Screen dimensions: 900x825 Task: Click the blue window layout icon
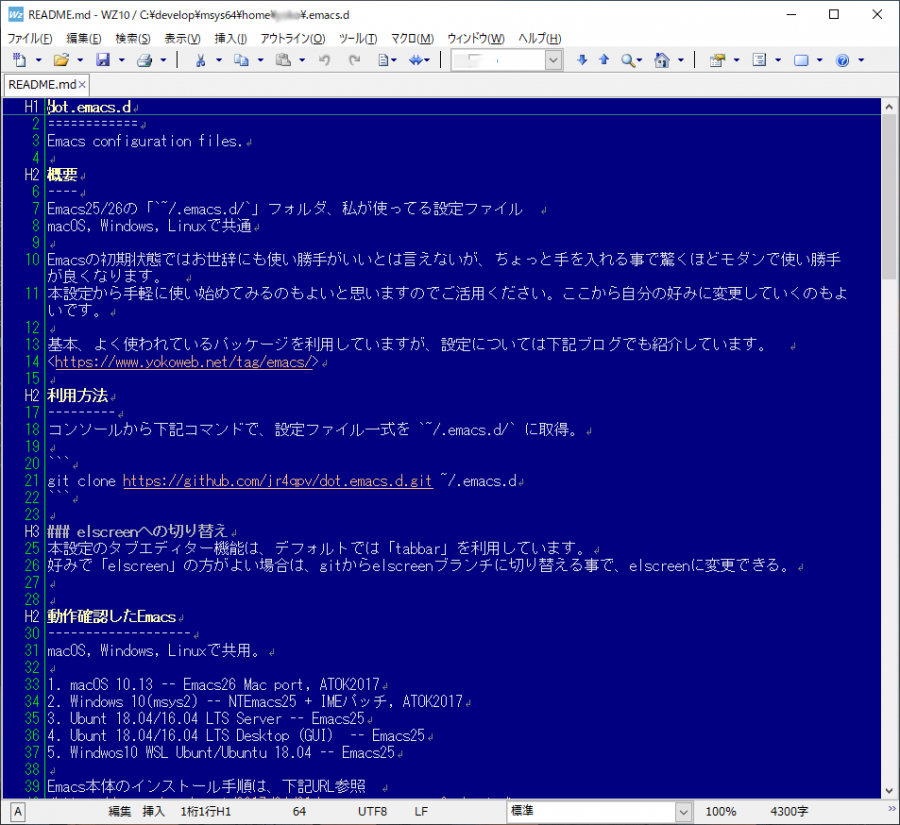[801, 60]
